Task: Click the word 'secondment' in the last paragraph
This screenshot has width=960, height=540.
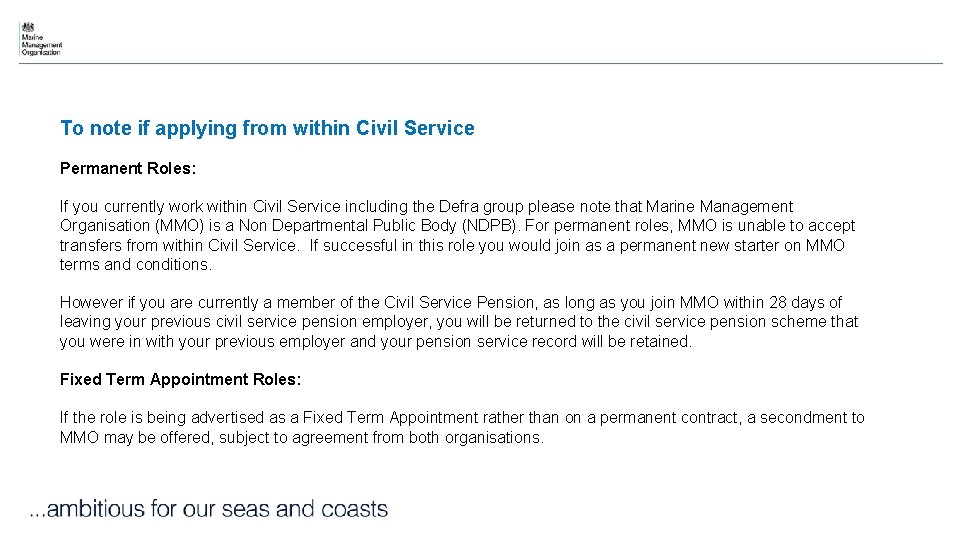Action: [x=803, y=418]
